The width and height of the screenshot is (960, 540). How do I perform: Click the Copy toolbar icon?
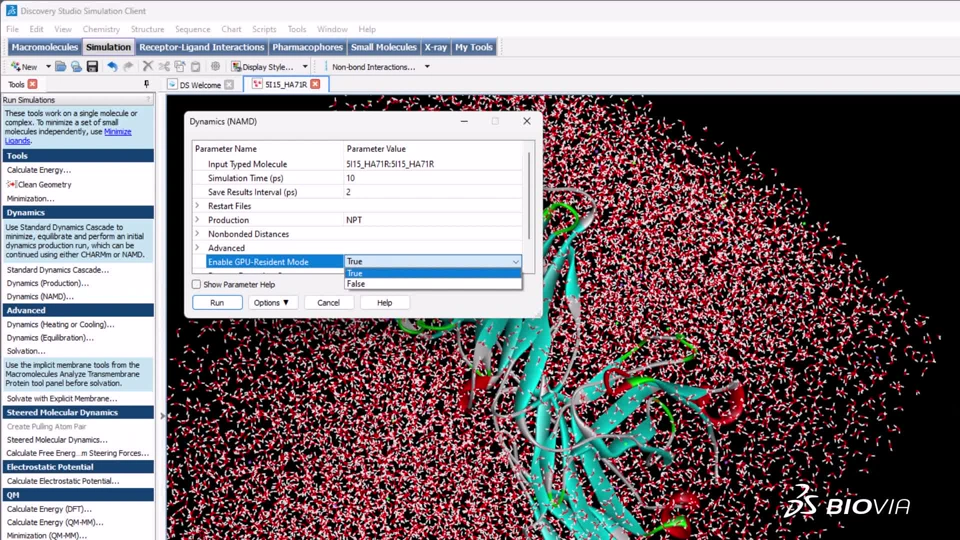click(x=180, y=67)
